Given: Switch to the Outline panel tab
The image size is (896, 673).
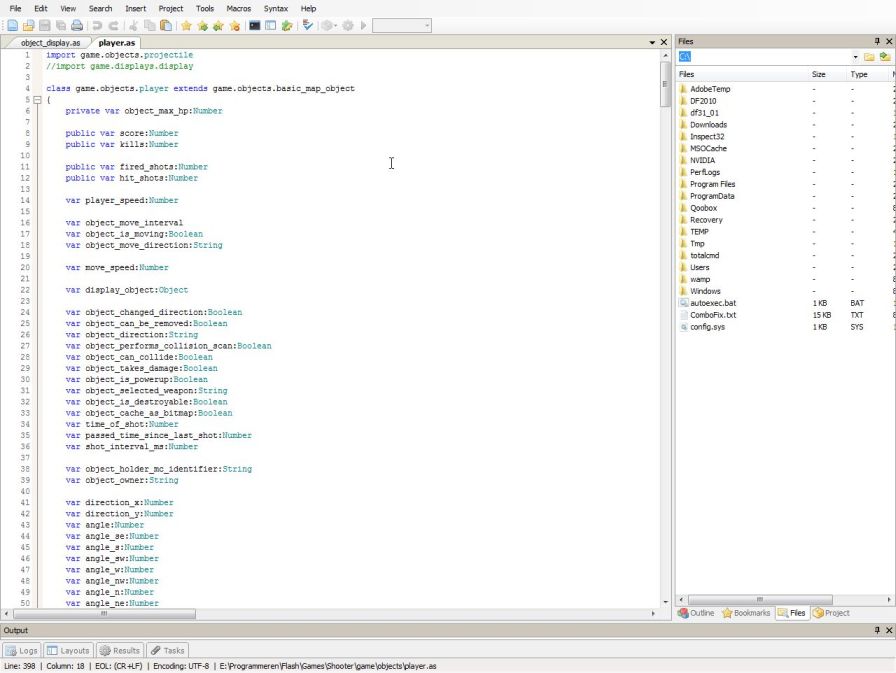Looking at the screenshot, I should pos(697,613).
